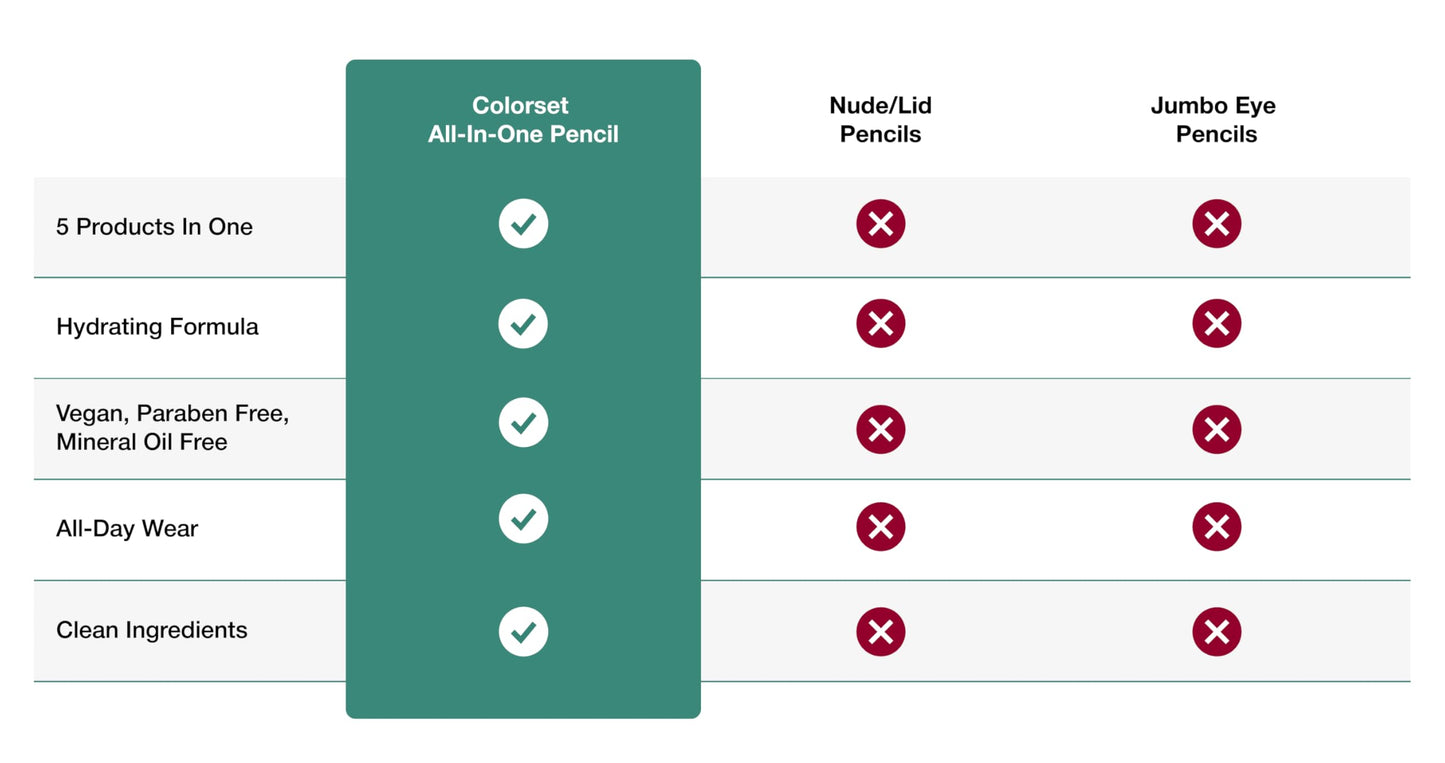Click the Colorset checkmark for 5 Products In One
The width and height of the screenshot is (1445, 763).
pos(523,224)
